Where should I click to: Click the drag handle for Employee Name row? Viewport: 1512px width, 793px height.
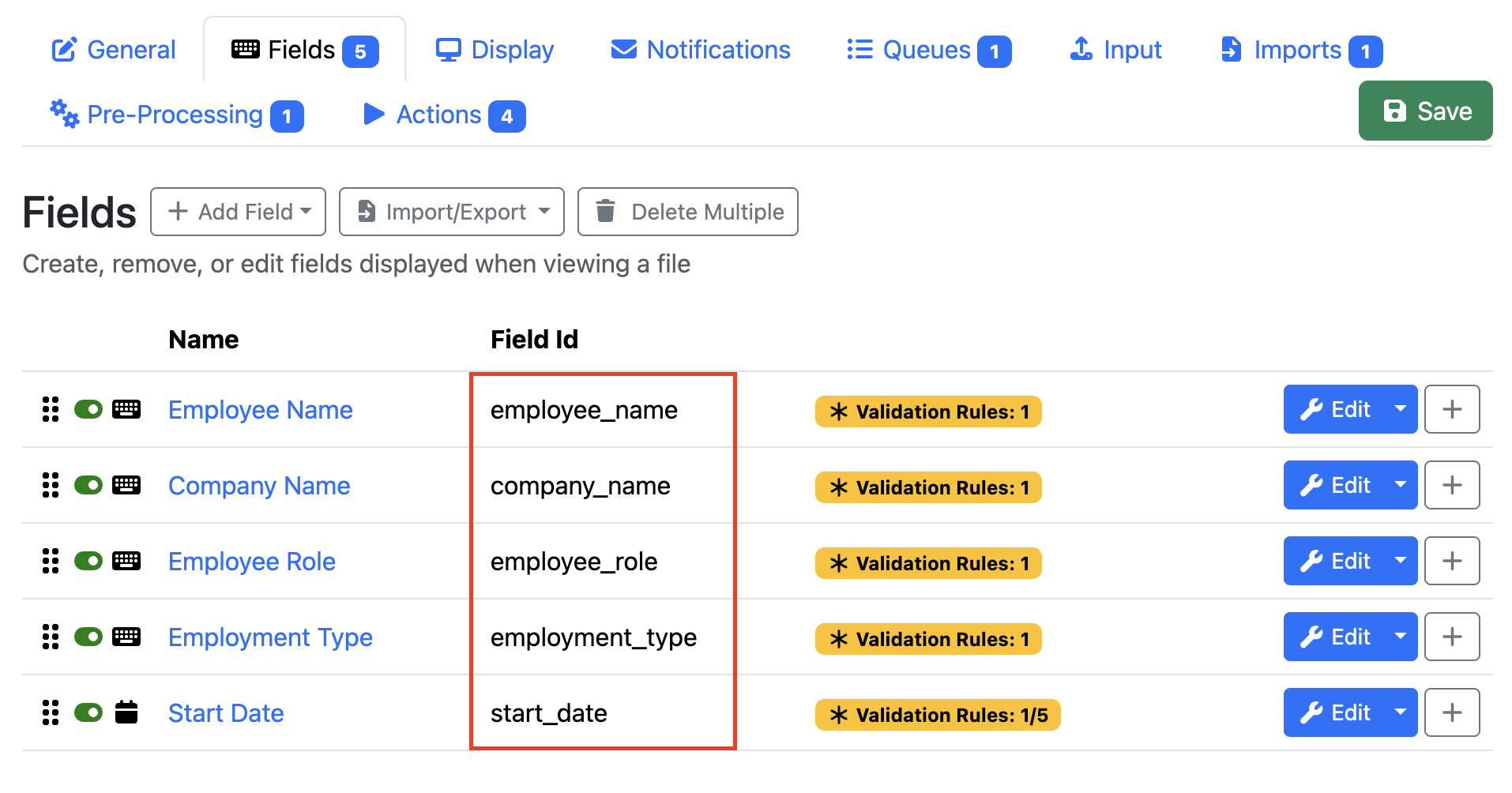(x=51, y=409)
